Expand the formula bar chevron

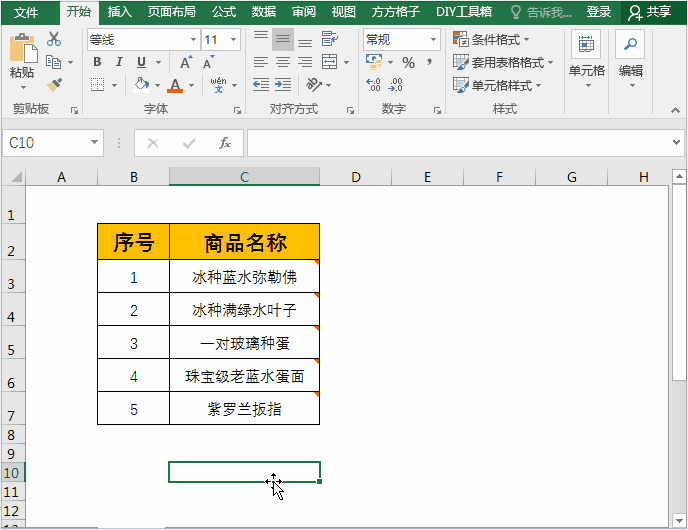pos(676,142)
